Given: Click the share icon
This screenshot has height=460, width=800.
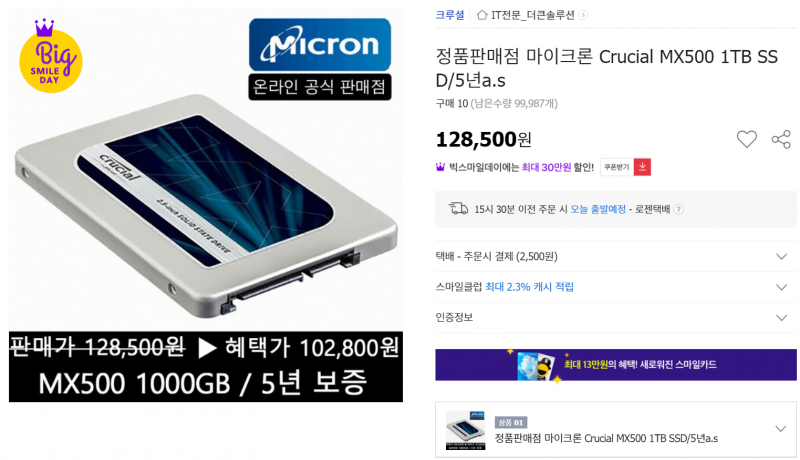Looking at the screenshot, I should (781, 139).
